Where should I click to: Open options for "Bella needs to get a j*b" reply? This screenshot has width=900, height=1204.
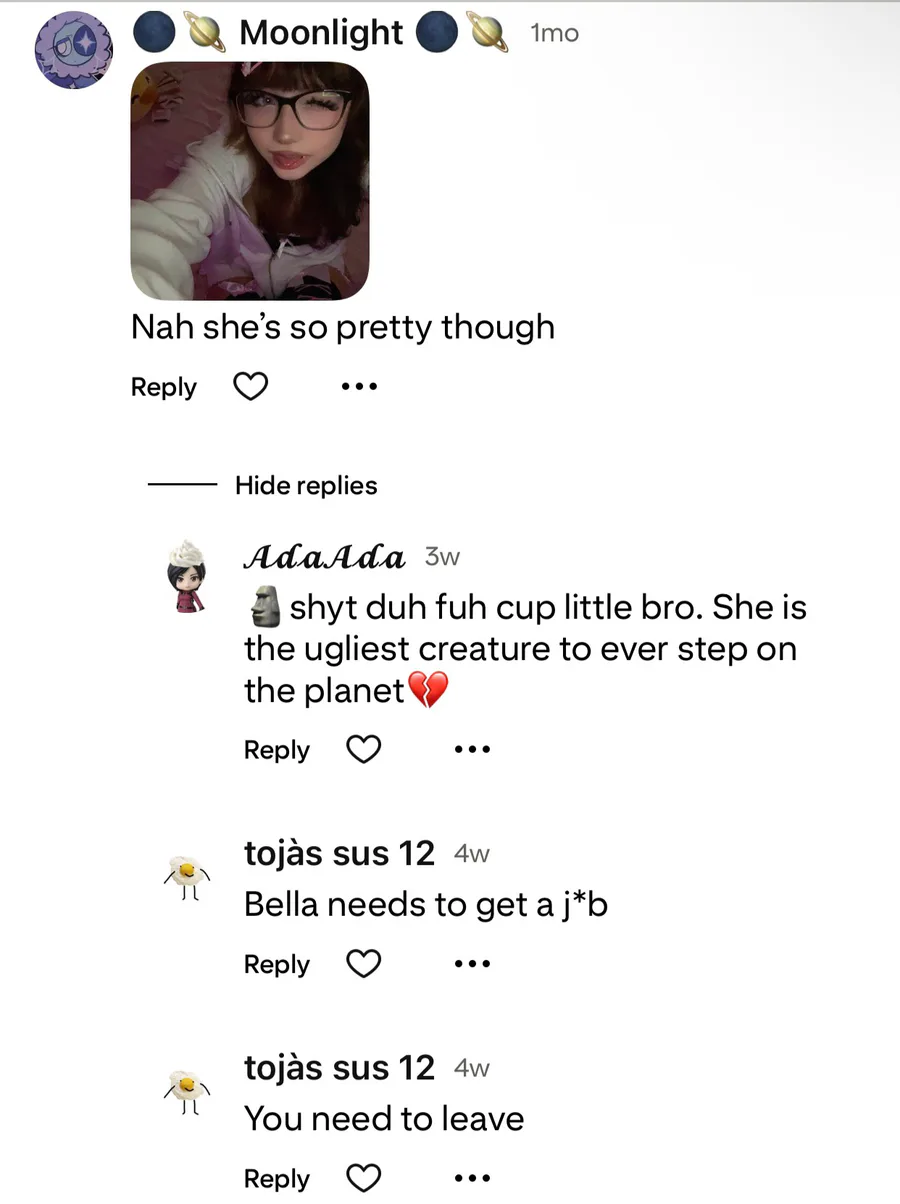[x=472, y=964]
